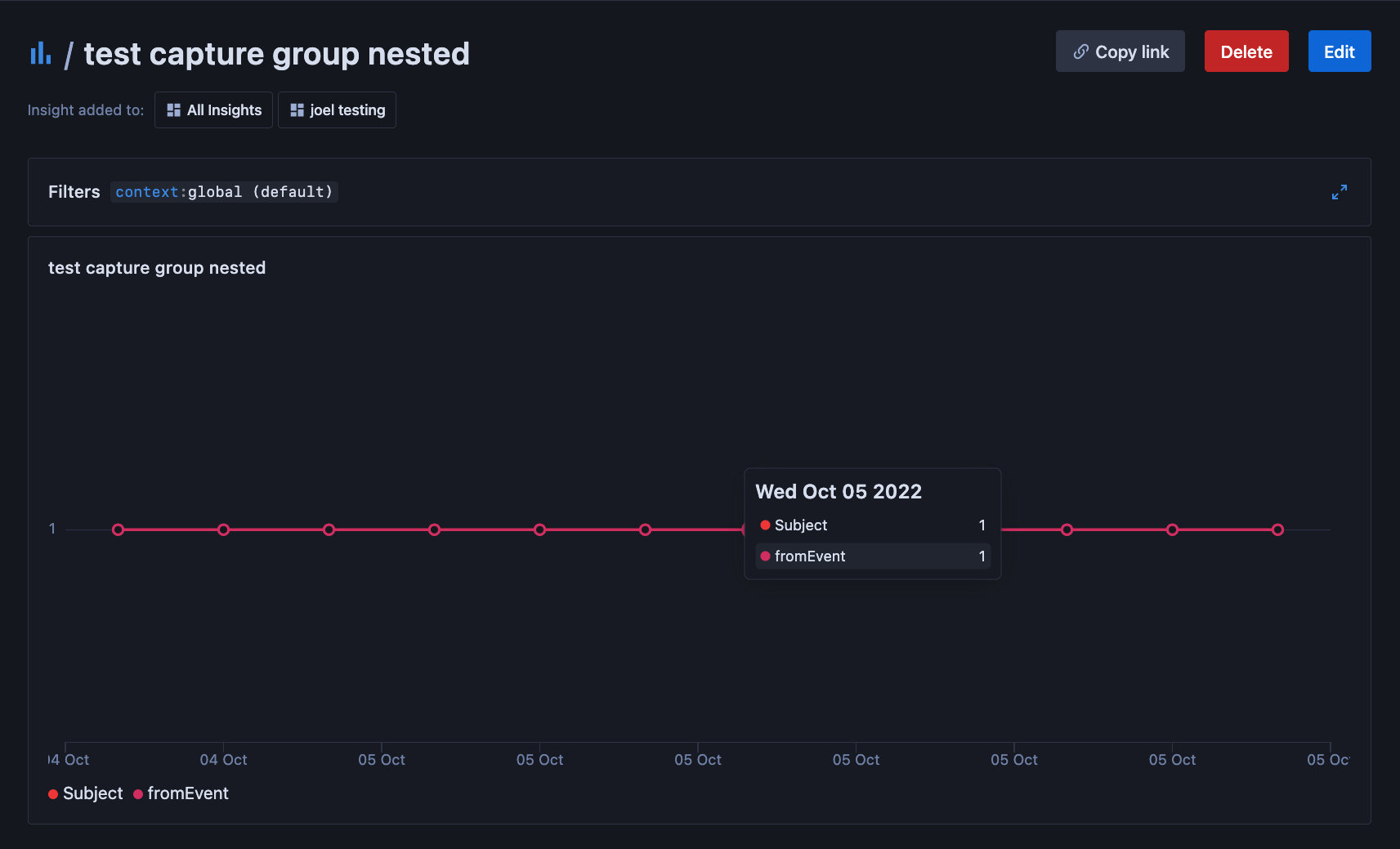Open the Edit insight page
This screenshot has width=1400, height=849.
click(1339, 51)
